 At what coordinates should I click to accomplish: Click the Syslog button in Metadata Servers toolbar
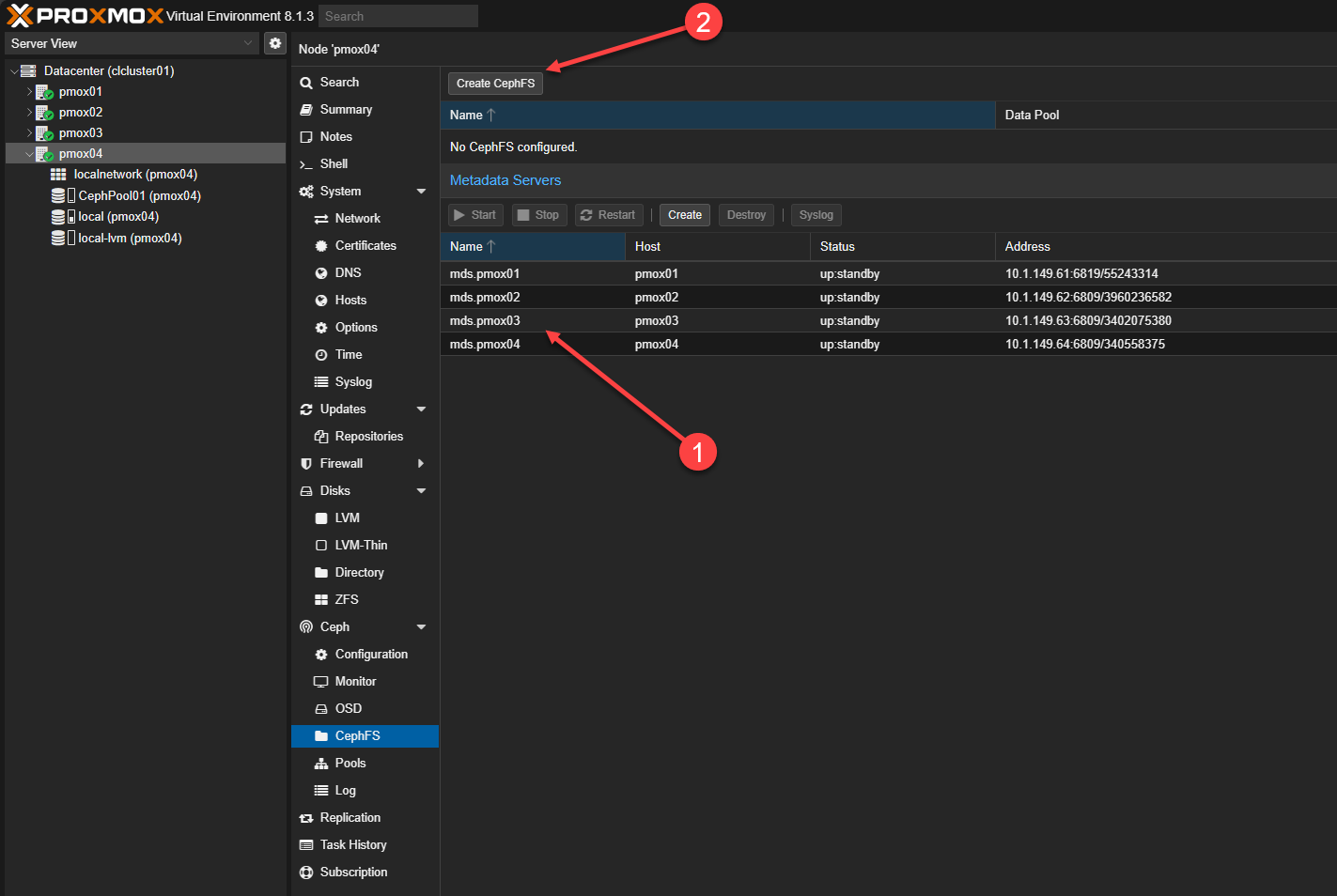coord(816,215)
